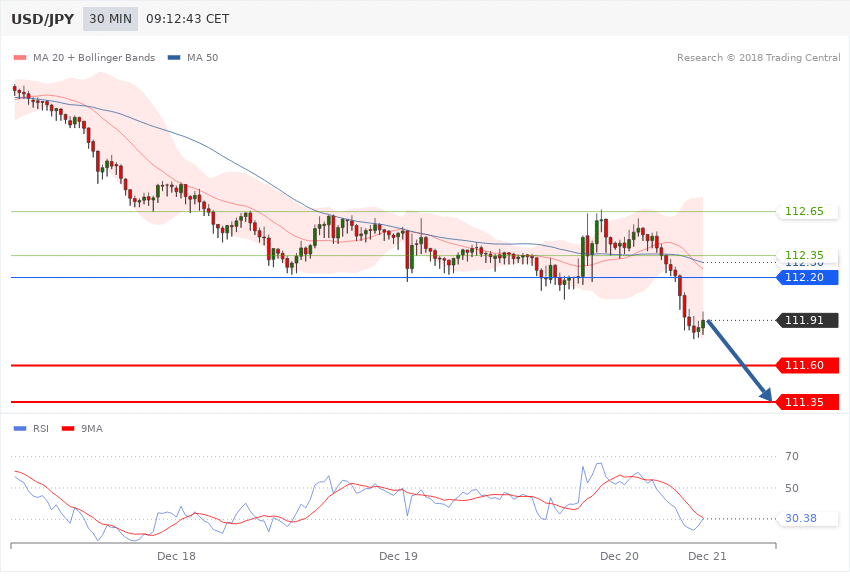
Task: Click the blue 112.20 pivot price tag
Action: (808, 277)
